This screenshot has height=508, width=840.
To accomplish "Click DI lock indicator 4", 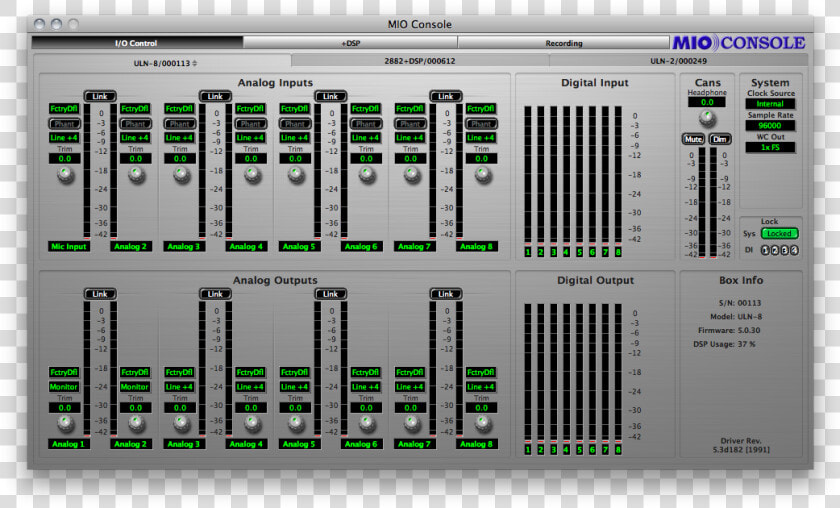I will tap(794, 250).
